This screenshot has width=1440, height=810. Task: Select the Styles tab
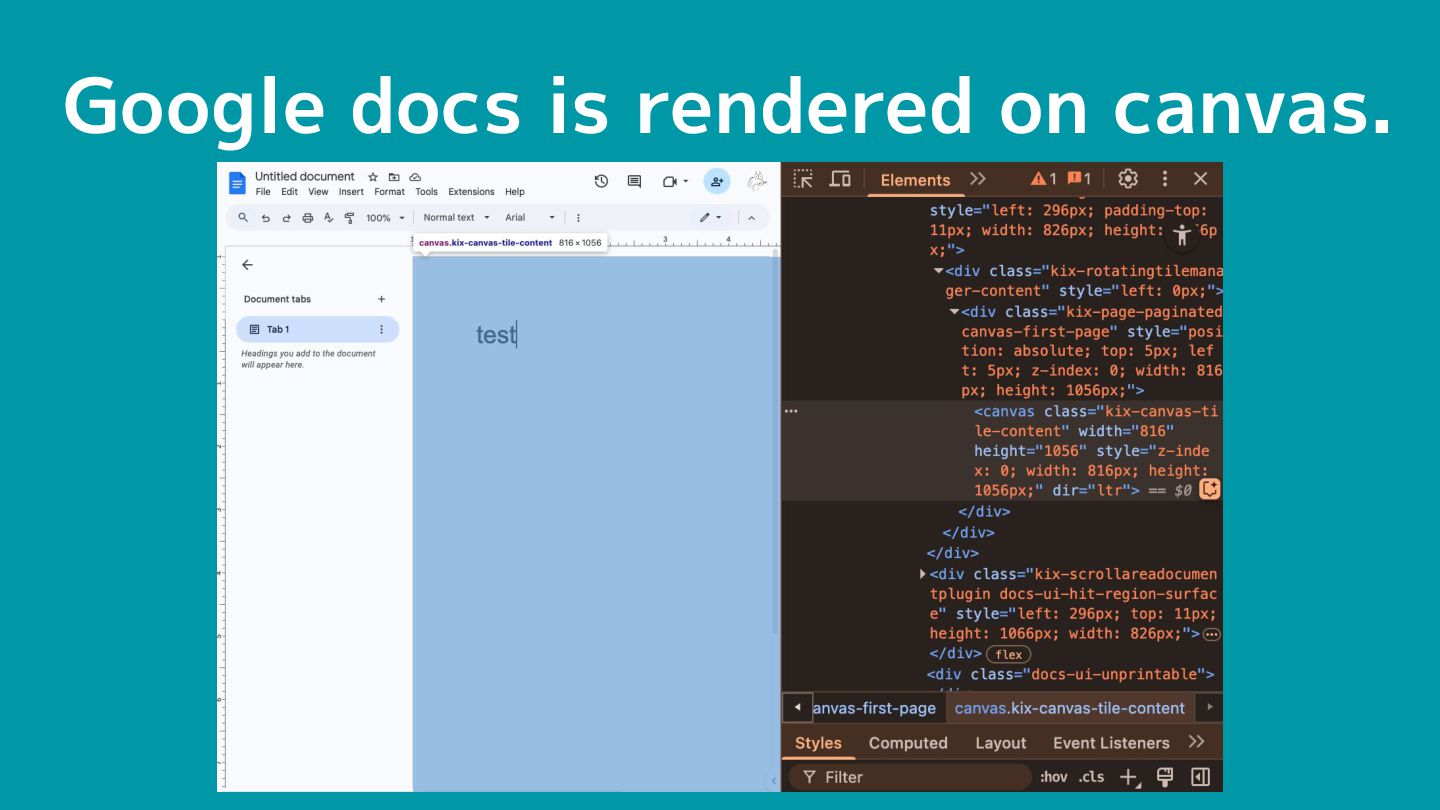click(x=818, y=743)
